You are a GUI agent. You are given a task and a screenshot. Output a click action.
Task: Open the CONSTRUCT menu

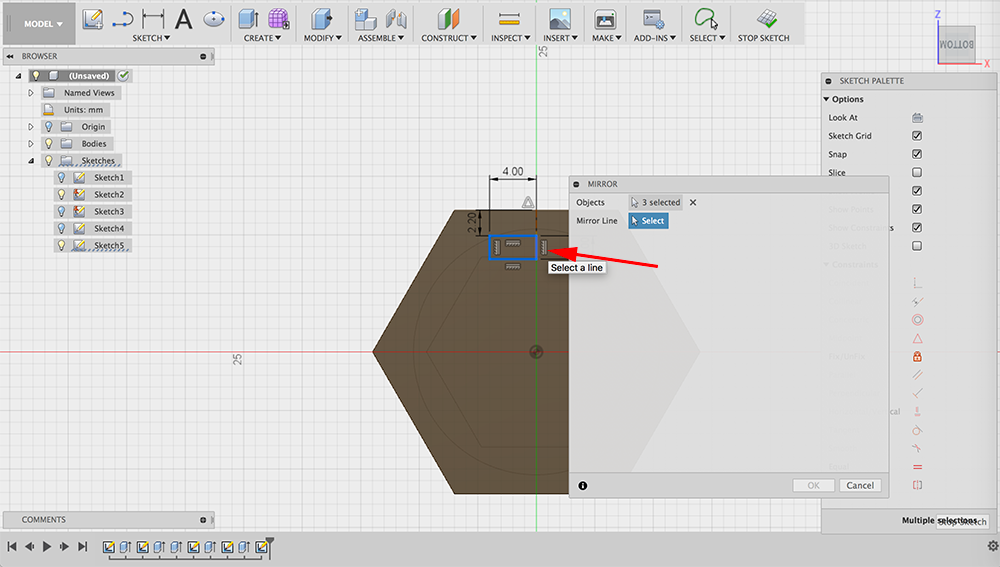448,38
